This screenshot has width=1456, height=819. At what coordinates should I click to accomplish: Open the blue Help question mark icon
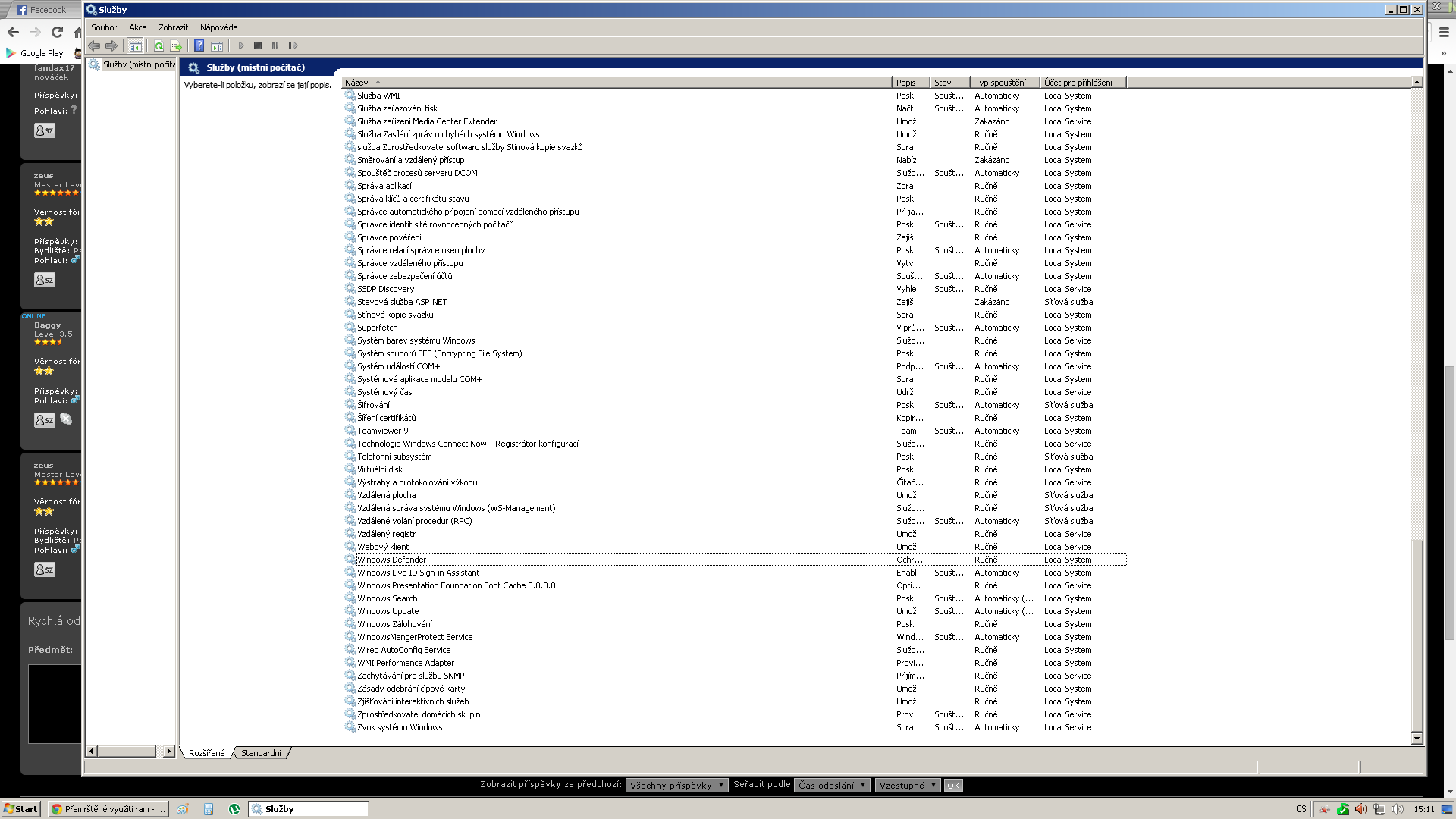pyautogui.click(x=199, y=46)
